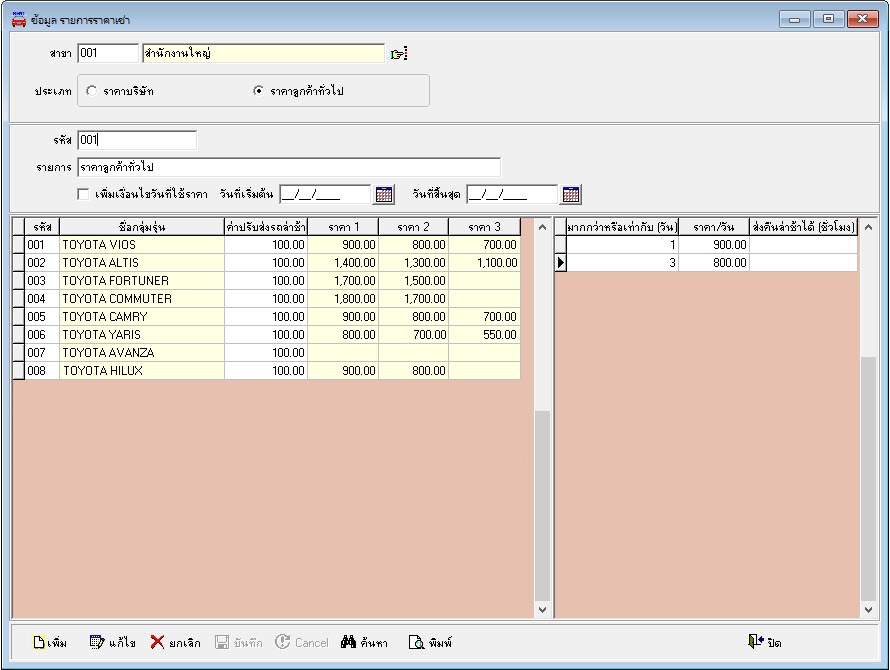Maximize the window using the title bar button
This screenshot has height=670, width=890.
pyautogui.click(x=828, y=19)
